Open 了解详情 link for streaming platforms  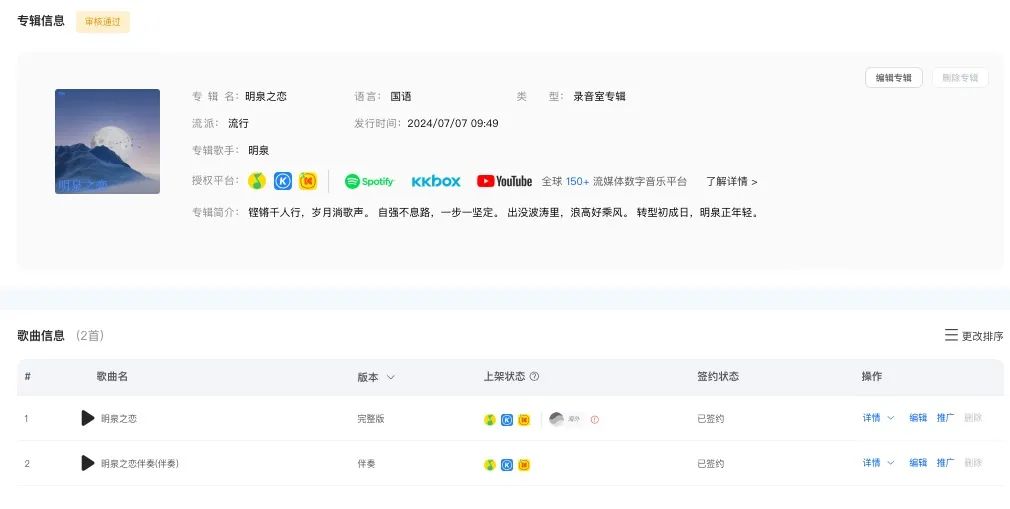click(731, 182)
